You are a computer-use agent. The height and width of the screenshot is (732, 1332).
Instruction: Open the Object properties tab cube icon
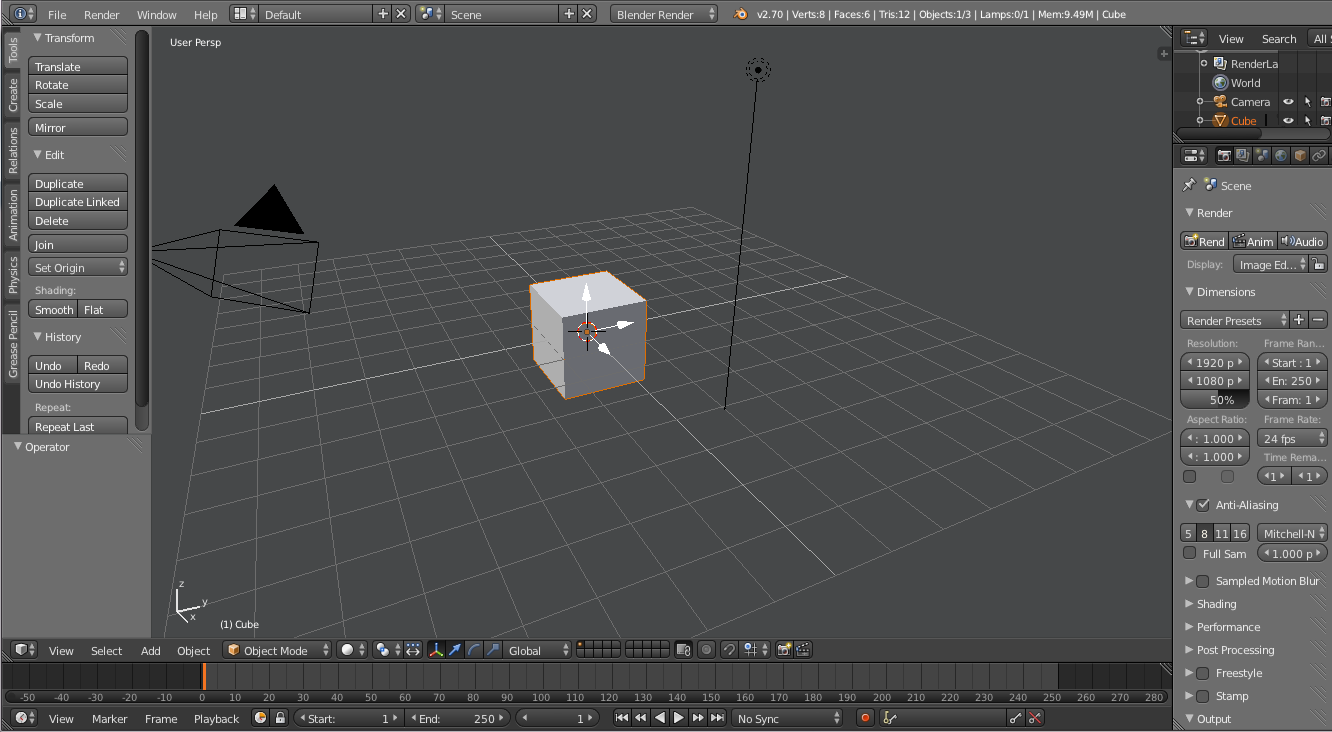tap(1299, 156)
